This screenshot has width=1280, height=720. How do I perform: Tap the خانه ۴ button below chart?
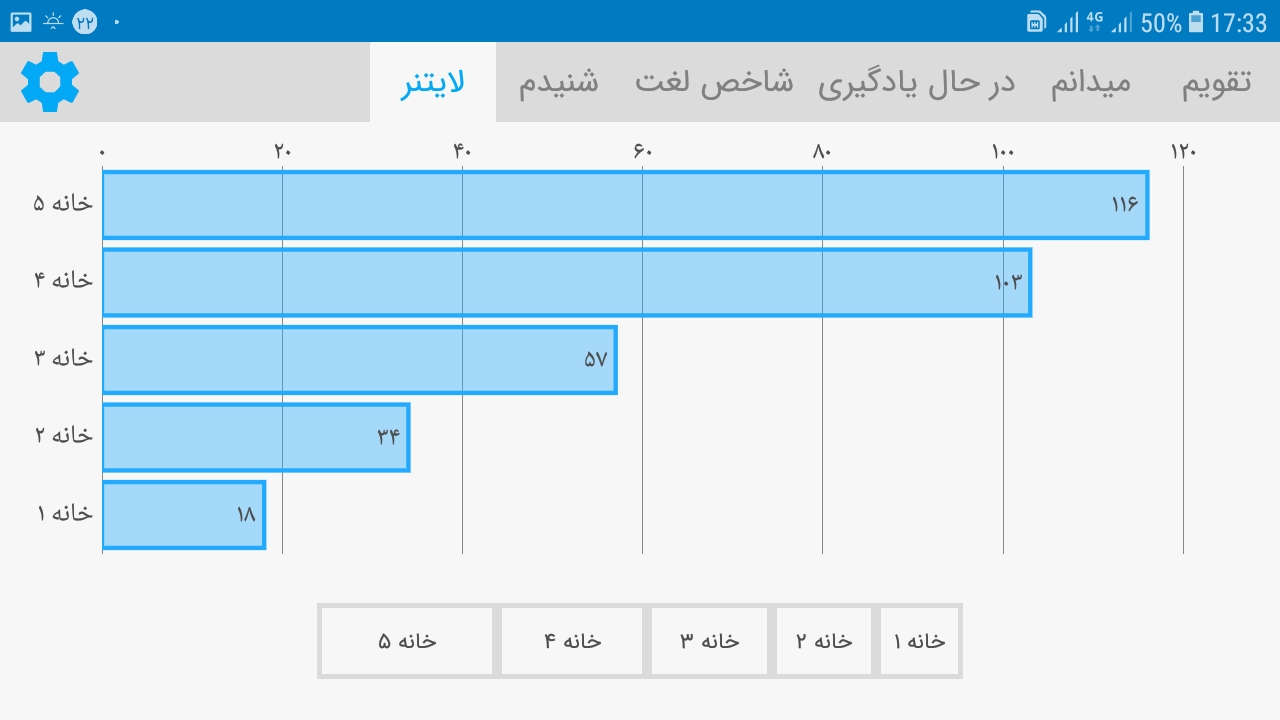tap(572, 641)
